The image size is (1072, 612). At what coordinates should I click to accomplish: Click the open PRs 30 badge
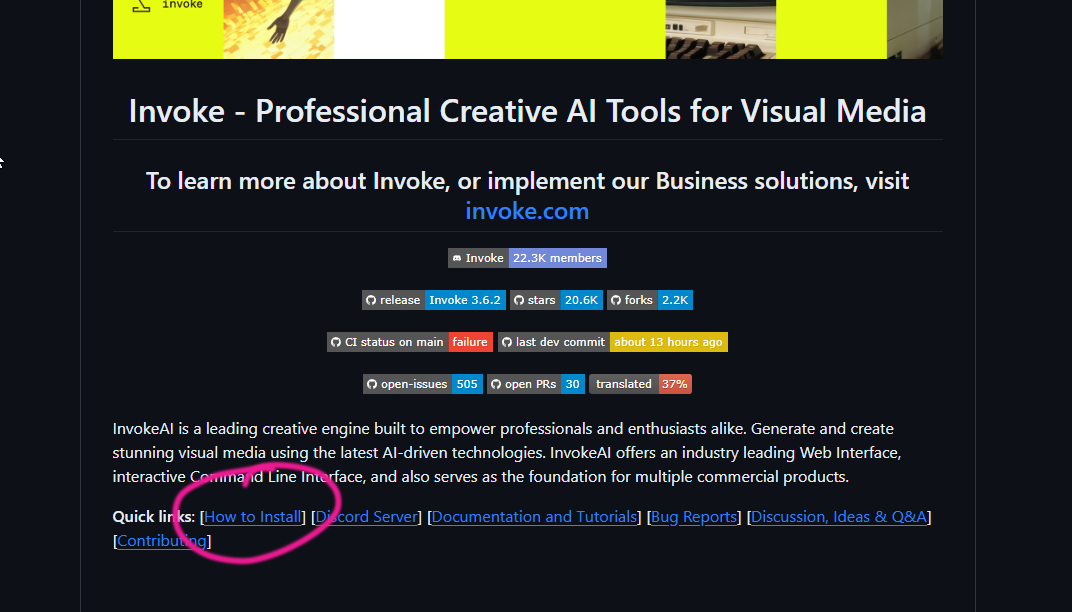[x=536, y=384]
